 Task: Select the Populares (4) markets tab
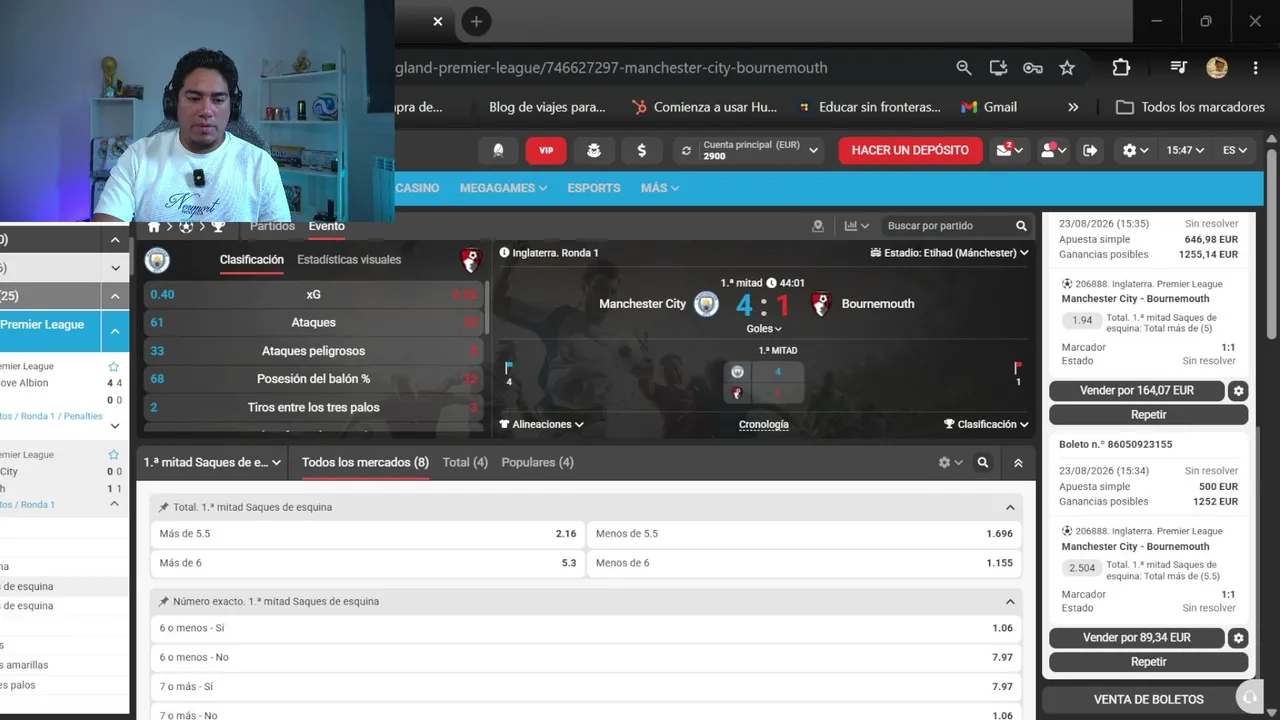point(537,463)
